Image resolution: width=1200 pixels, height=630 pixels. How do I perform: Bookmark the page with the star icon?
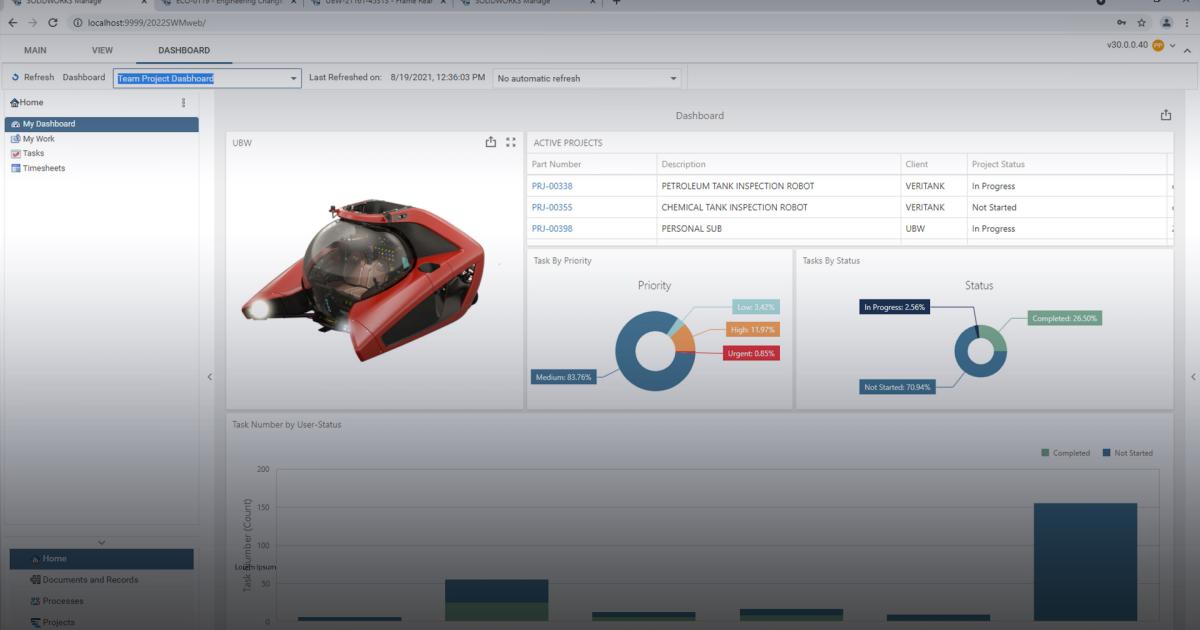pyautogui.click(x=1142, y=22)
